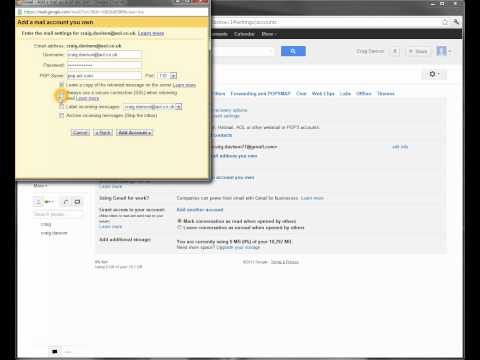The height and width of the screenshot is (360, 480).
Task: Click Add another account link
Action: (x=200, y=210)
